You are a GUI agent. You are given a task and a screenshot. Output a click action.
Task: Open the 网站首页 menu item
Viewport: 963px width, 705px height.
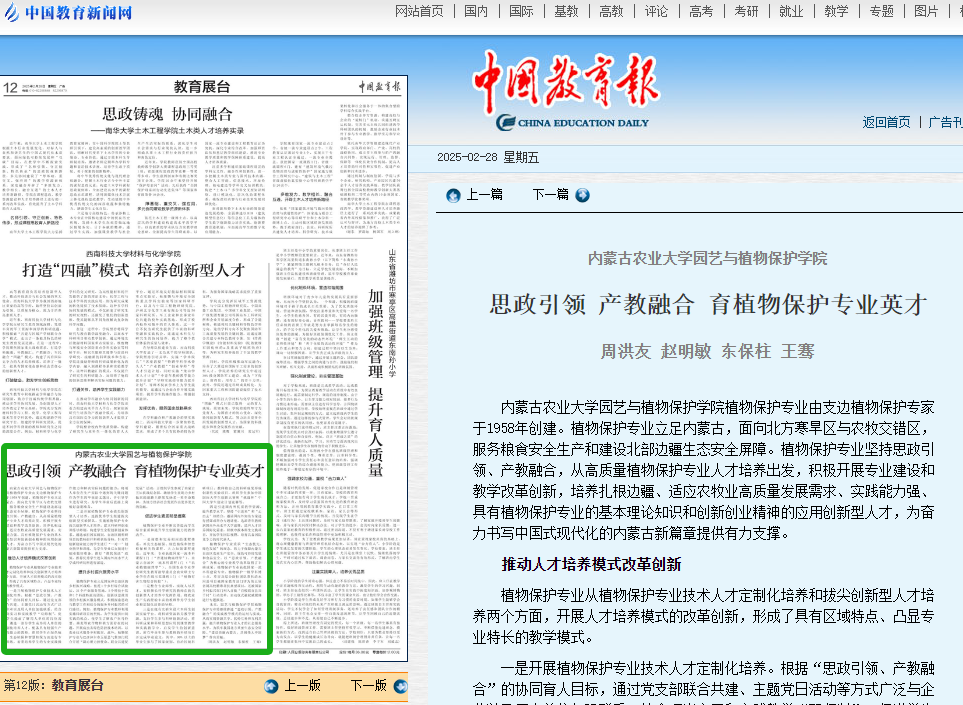(x=419, y=11)
